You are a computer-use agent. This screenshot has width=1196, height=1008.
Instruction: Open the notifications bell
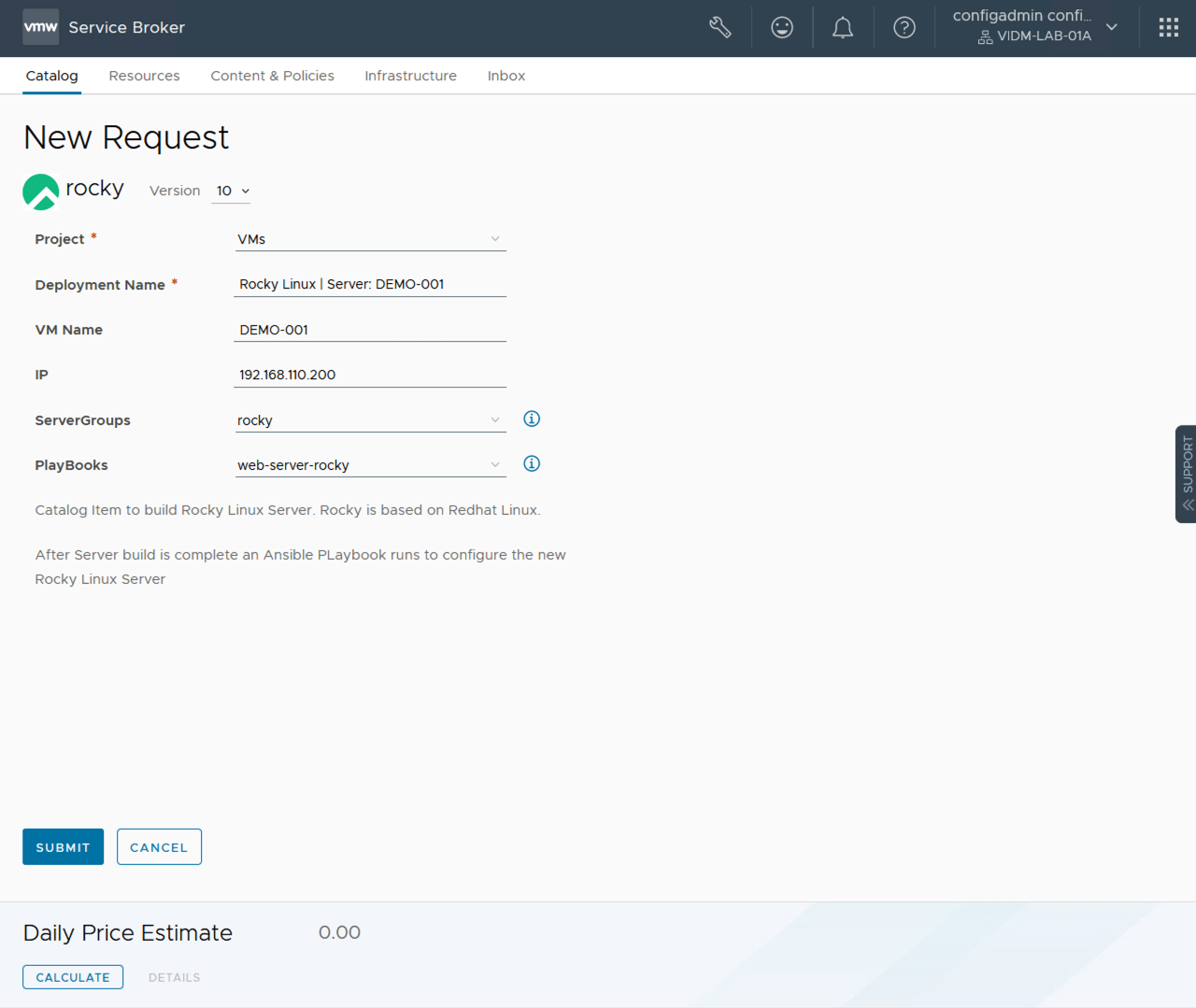coord(842,27)
